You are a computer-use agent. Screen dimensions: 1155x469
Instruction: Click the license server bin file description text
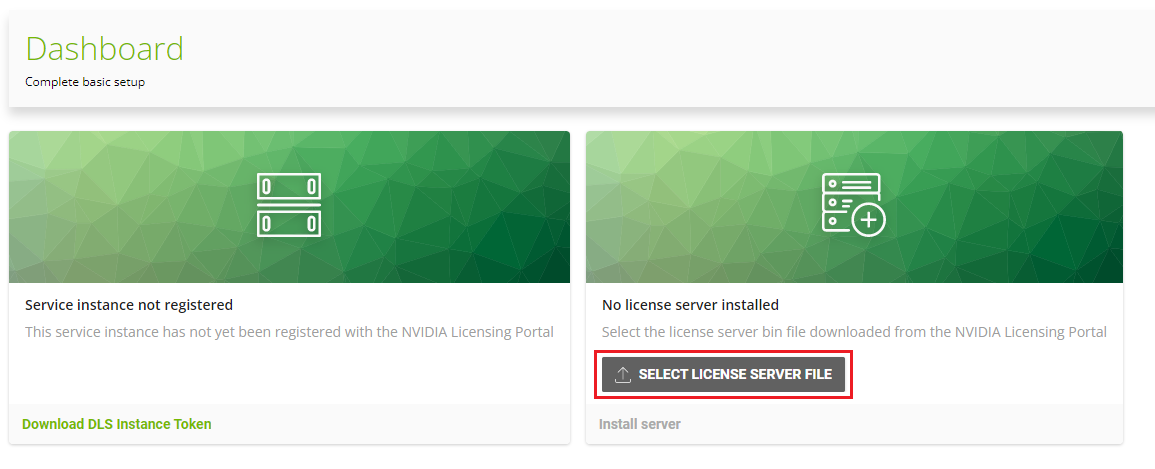pos(853,332)
